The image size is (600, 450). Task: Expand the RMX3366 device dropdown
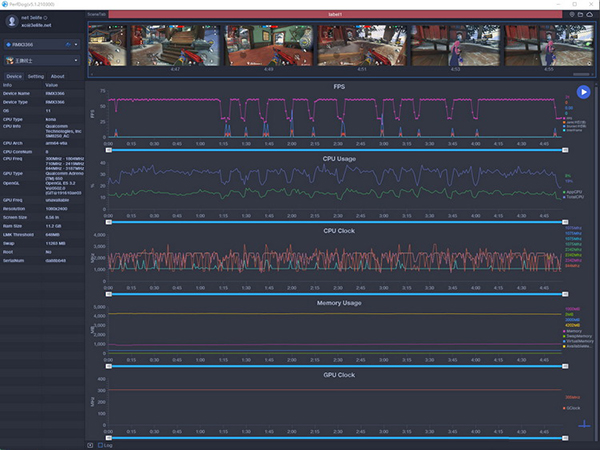coord(75,44)
